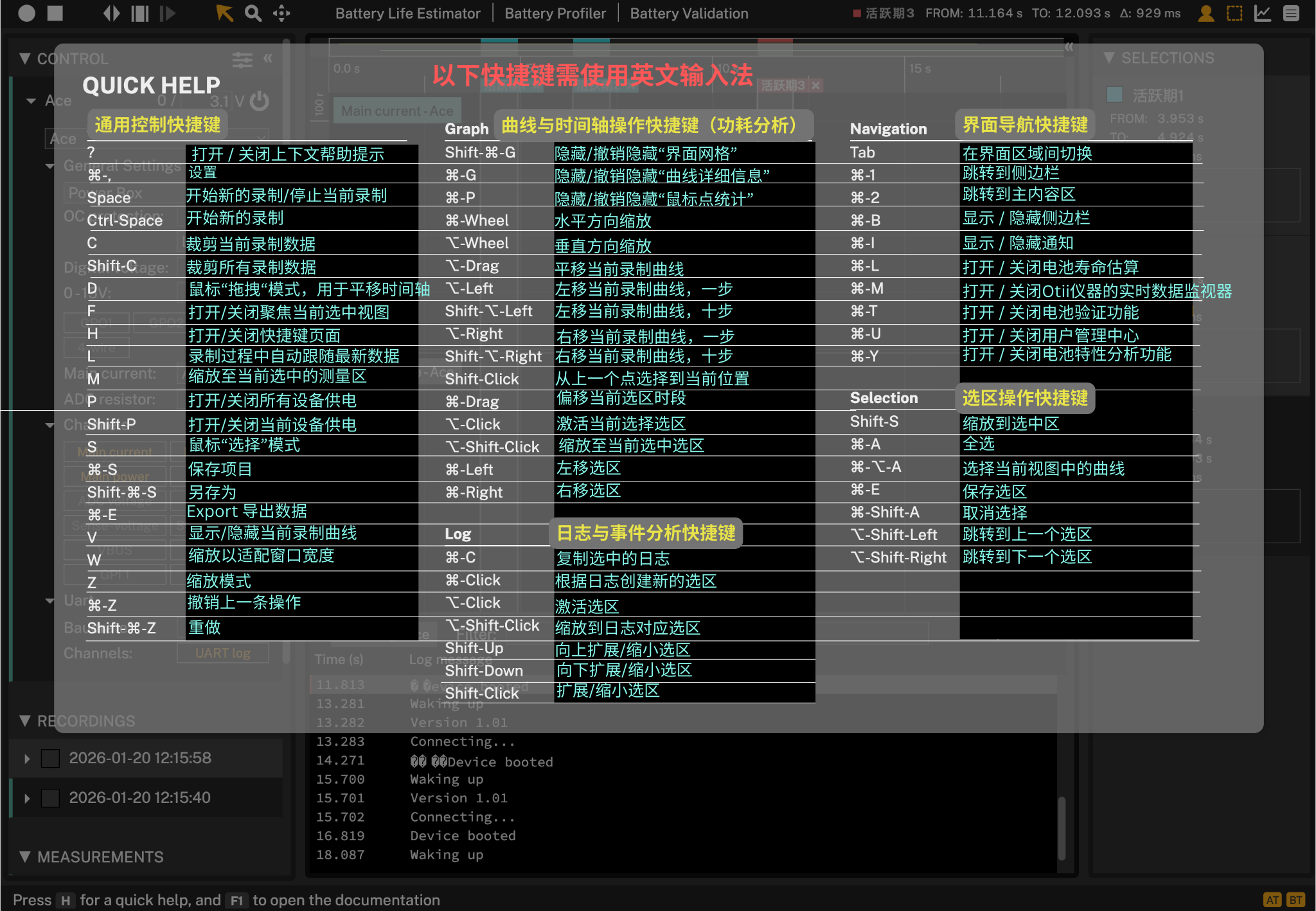The height and width of the screenshot is (911, 1316).
Task: Check the 2026-01-20 12:15:58 recording checkbox
Action: tap(49, 758)
